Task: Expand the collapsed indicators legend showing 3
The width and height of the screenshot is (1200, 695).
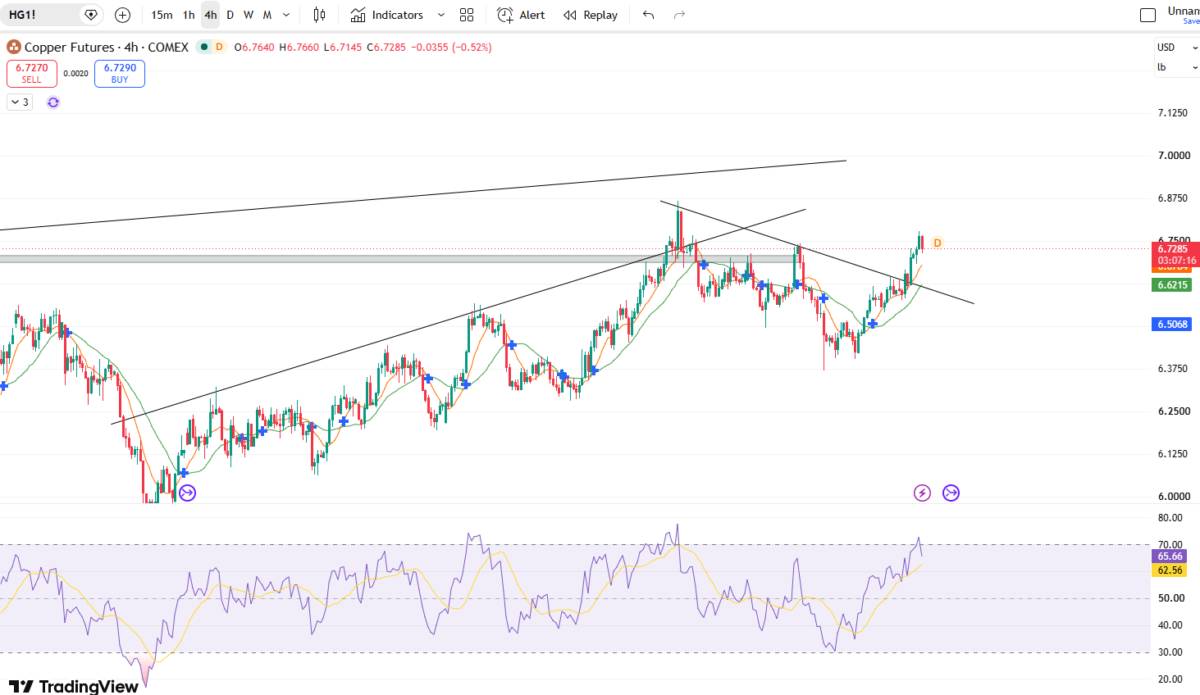Action: click(19, 102)
